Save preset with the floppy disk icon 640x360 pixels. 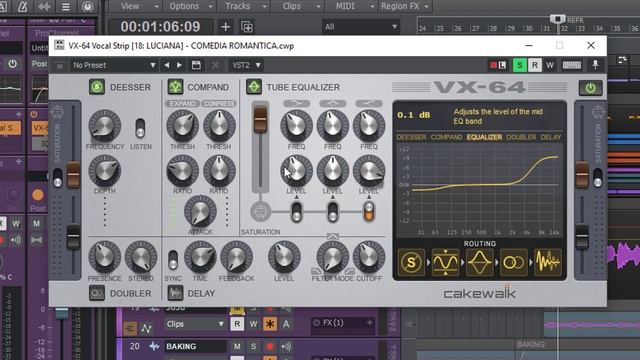click(x=196, y=65)
